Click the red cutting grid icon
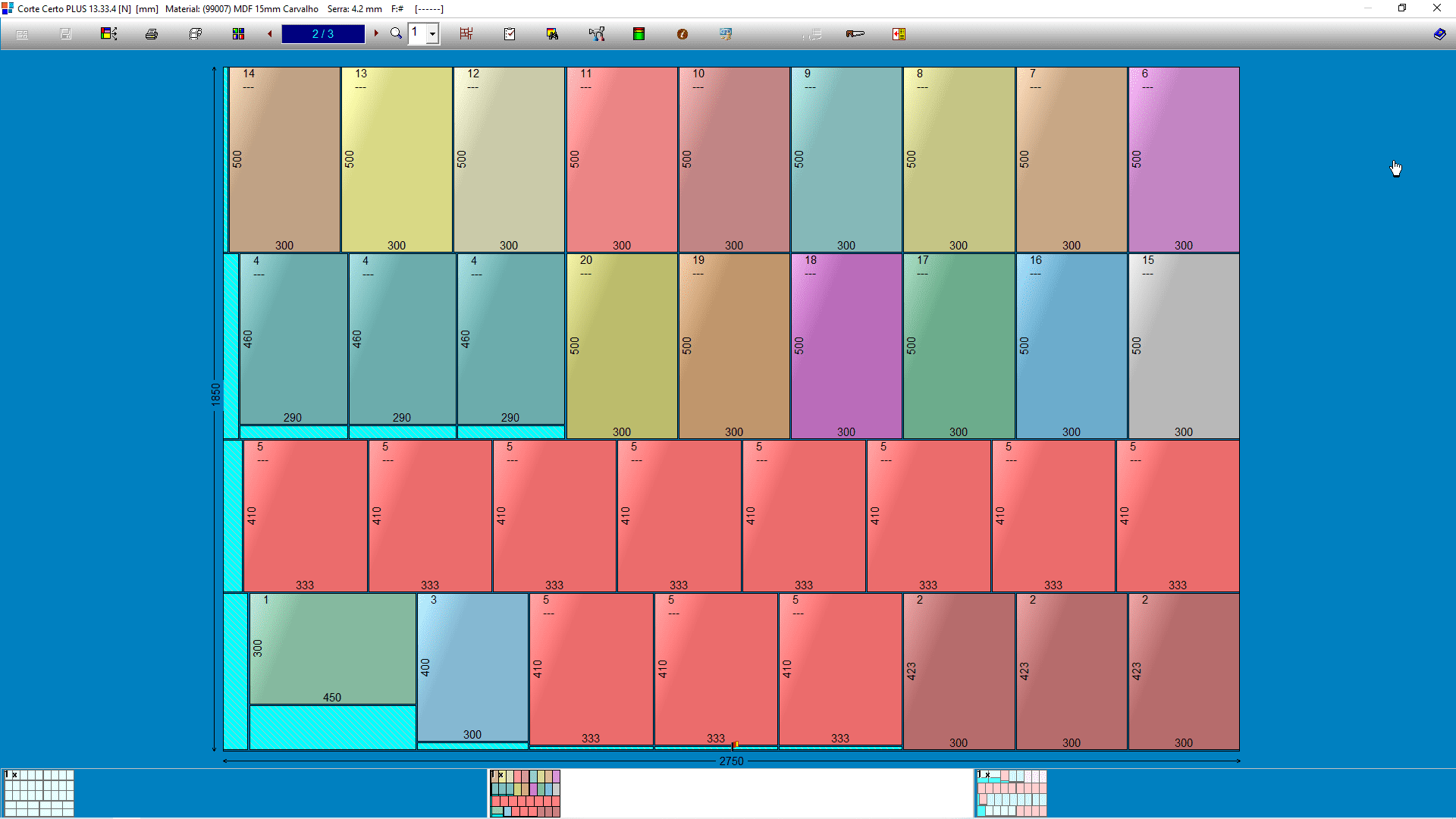 [x=466, y=34]
